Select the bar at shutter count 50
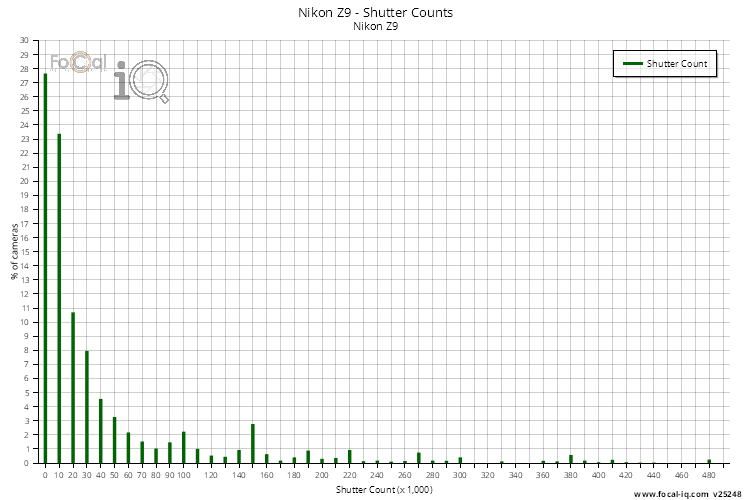The image size is (750, 500). point(114,440)
